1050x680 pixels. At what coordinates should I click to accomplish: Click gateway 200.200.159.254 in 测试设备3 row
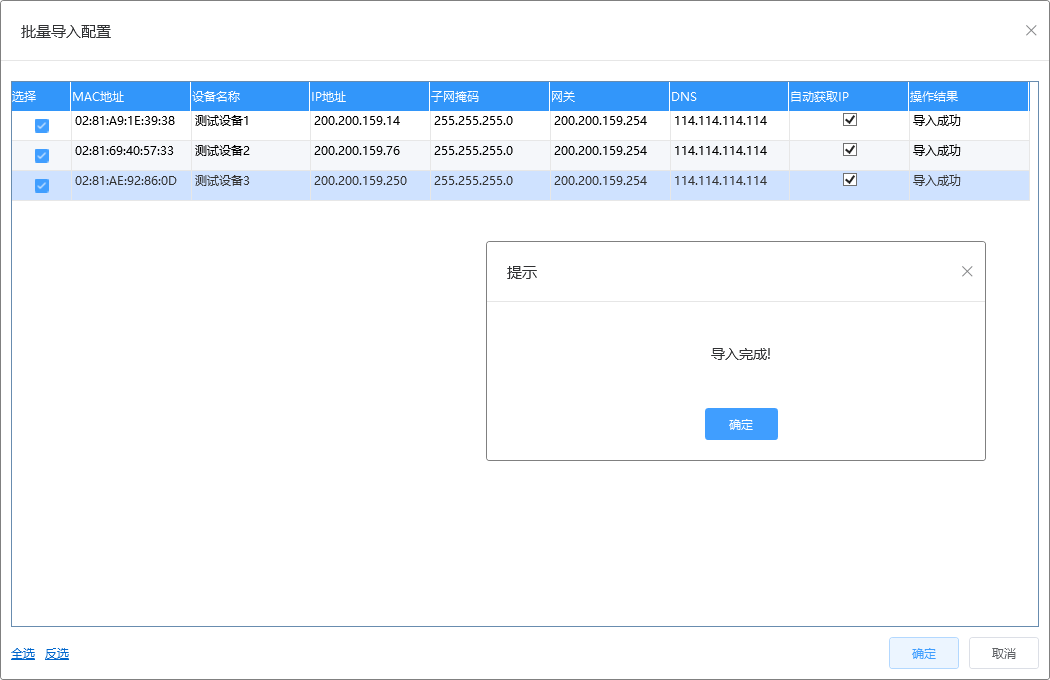601,181
